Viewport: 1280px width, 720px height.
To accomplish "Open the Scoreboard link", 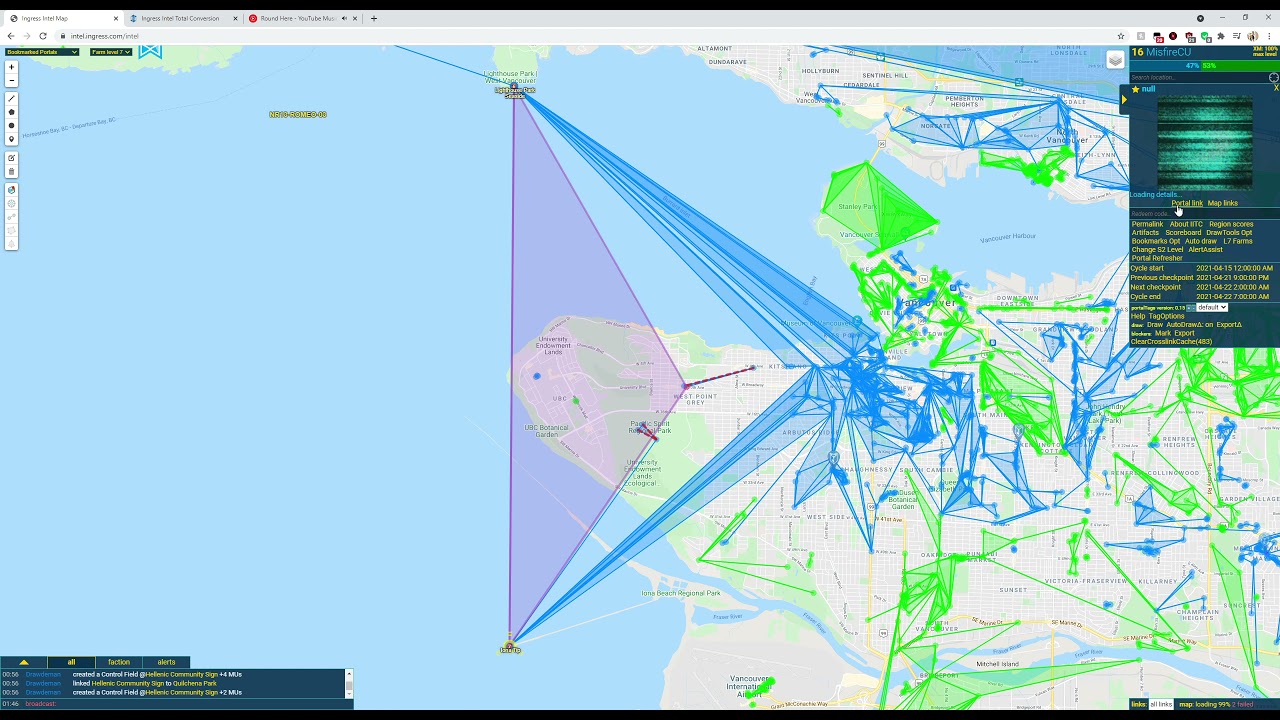I will coord(1183,232).
